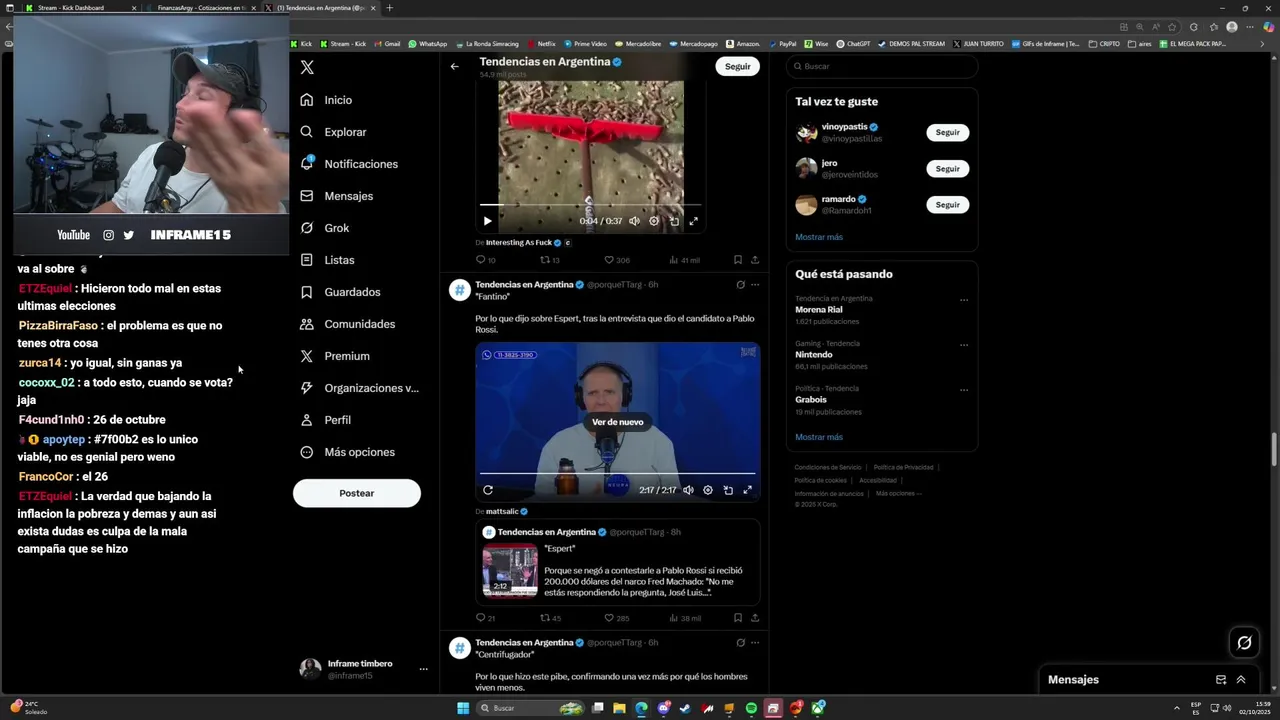Open the Grabois trend
1280x720 pixels.
811,400
